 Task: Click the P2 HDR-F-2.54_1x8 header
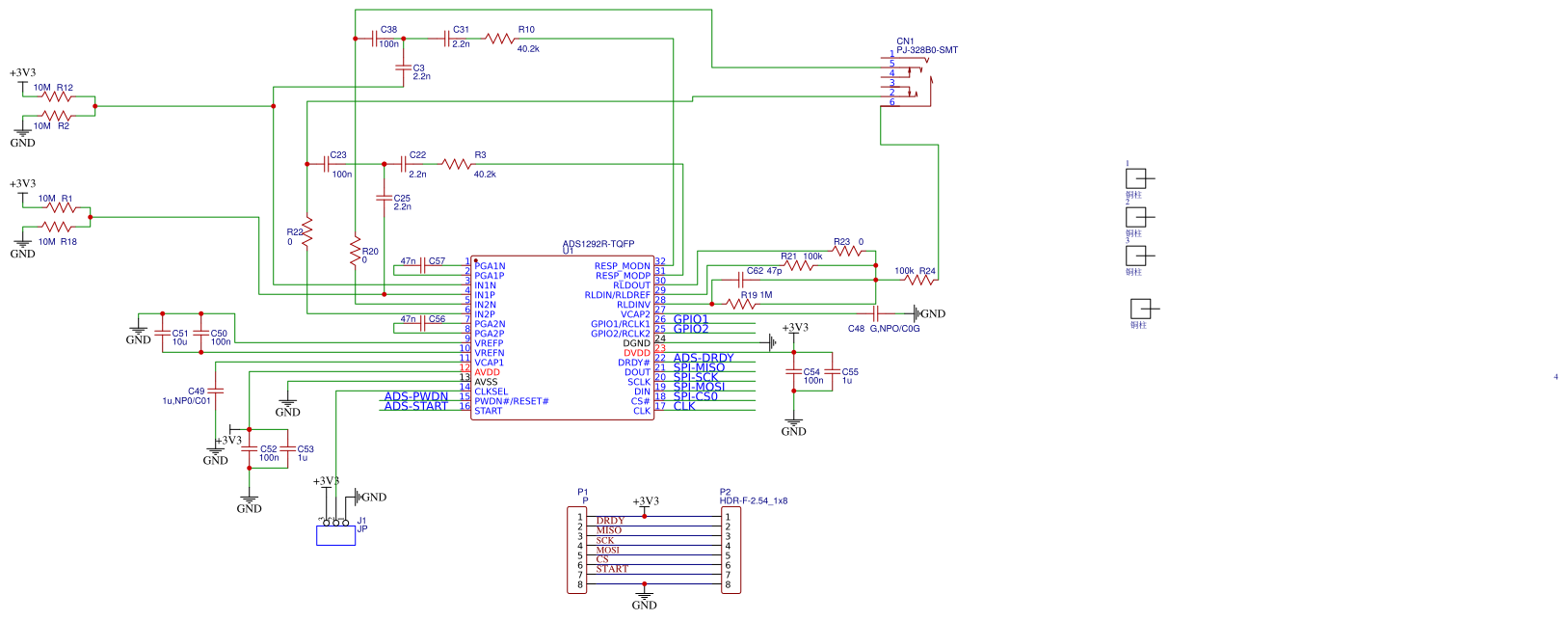[x=731, y=550]
